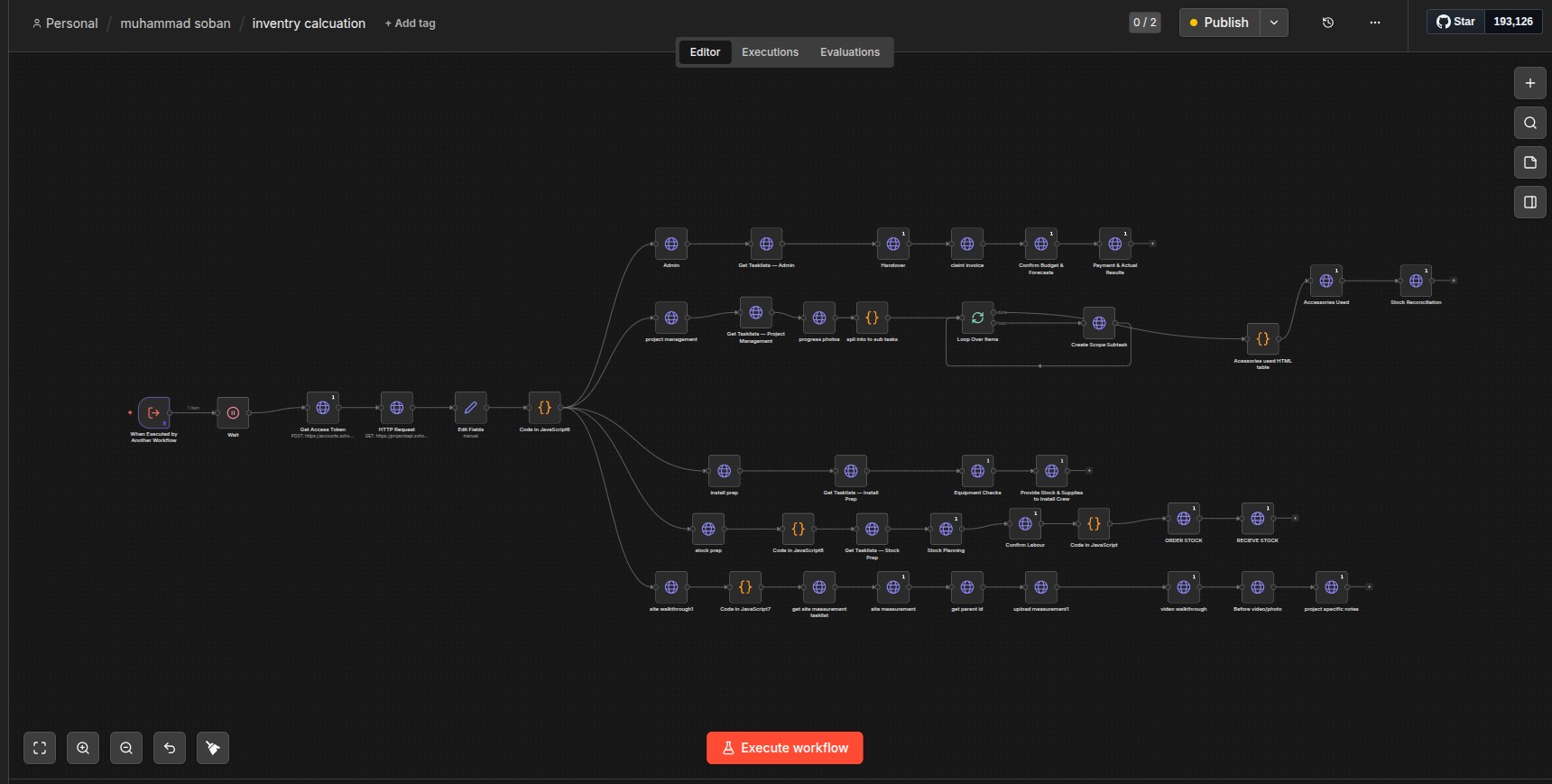Click the reset zoom arrow icon
Screen dimensions: 1552x784
[x=170, y=748]
